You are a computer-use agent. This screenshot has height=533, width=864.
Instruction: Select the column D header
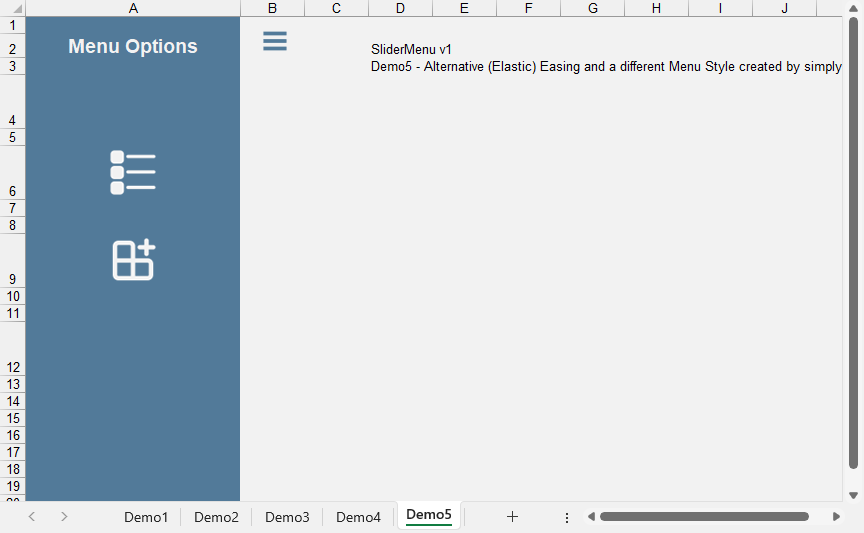point(400,9)
